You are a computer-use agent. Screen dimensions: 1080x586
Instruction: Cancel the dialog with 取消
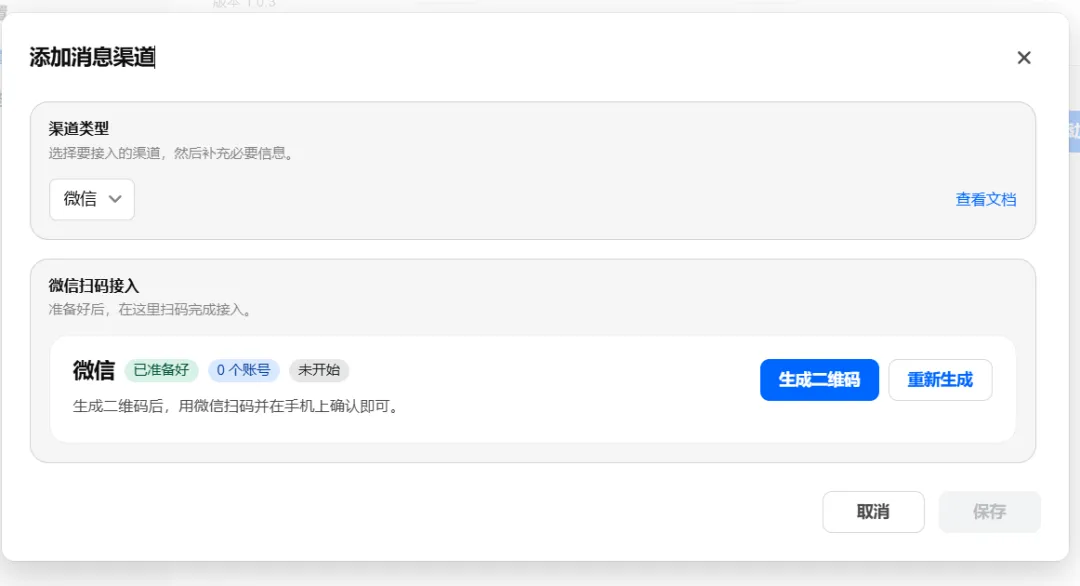[x=873, y=512]
